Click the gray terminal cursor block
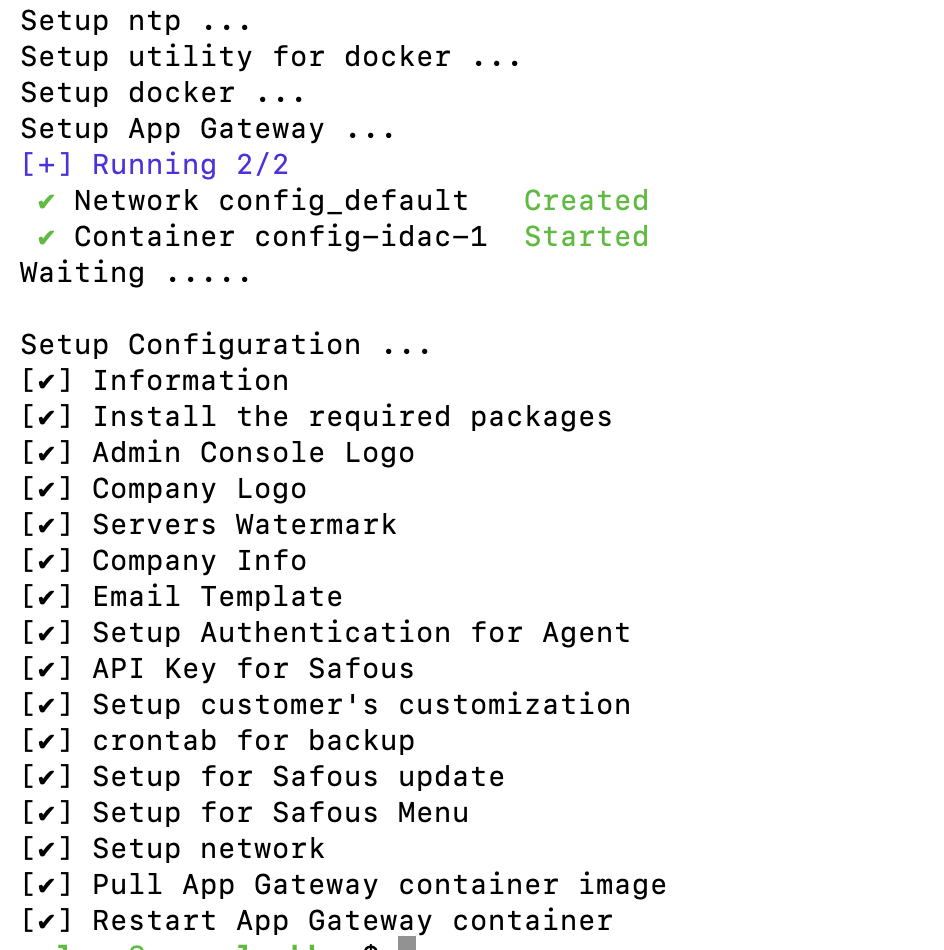944x950 pixels. point(406,944)
